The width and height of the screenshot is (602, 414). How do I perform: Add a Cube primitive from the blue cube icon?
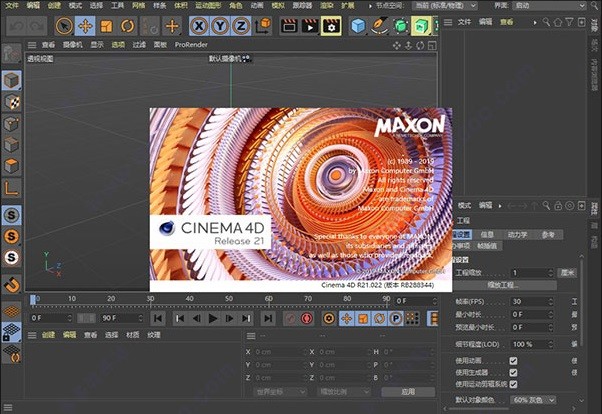(358, 26)
